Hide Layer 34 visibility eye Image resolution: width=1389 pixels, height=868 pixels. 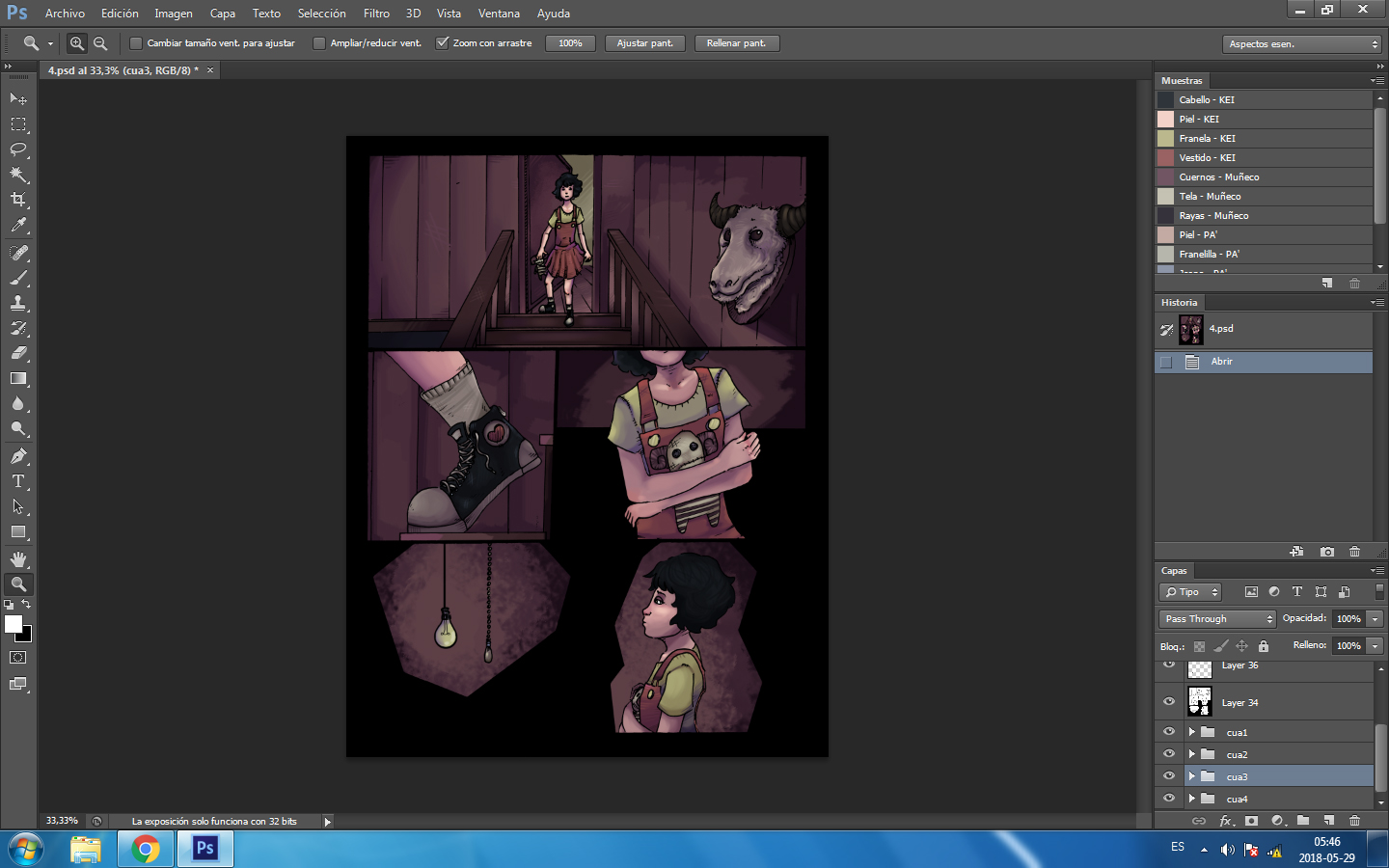point(1169,702)
